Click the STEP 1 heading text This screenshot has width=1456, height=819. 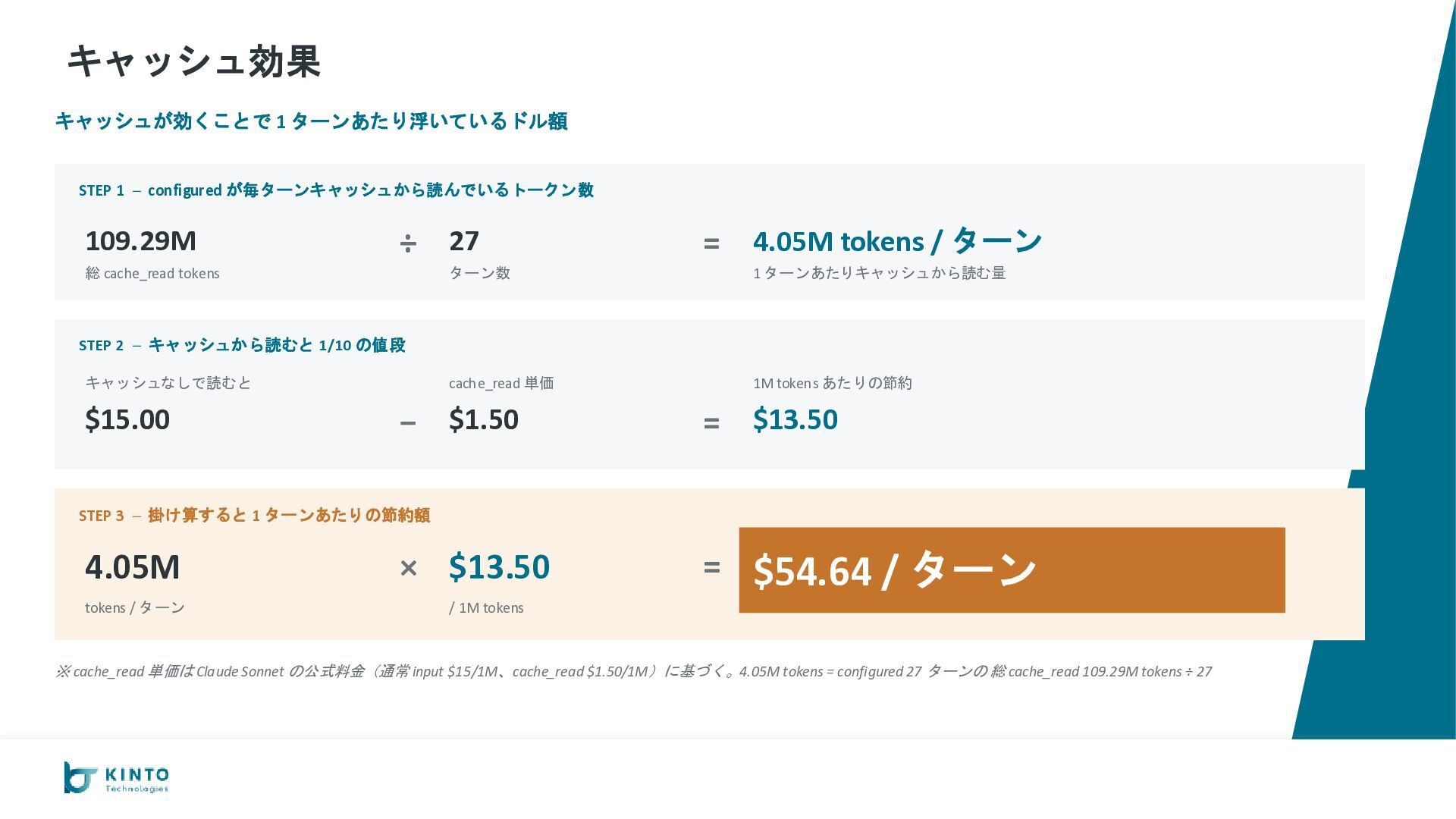pos(336,190)
